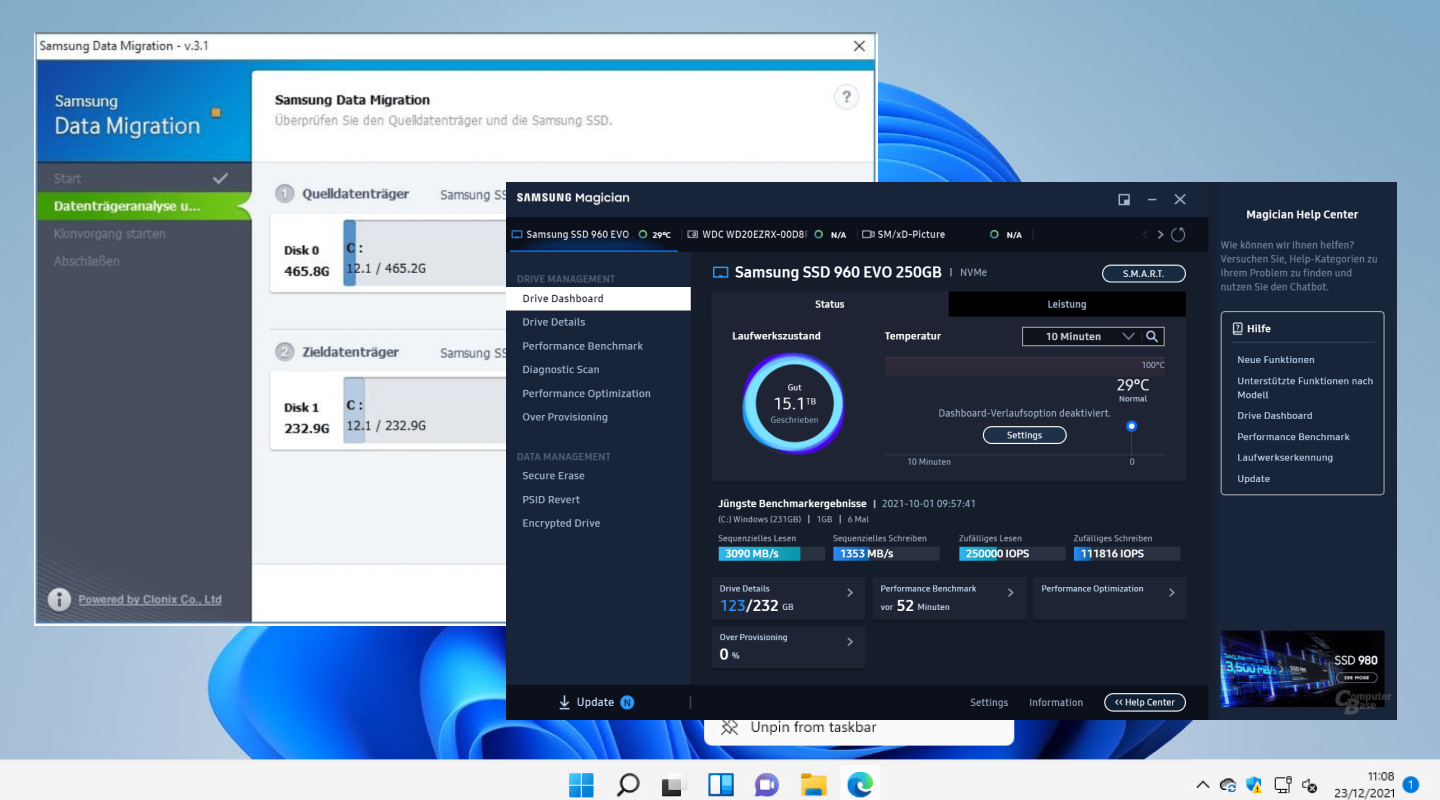Click the muted volume tray icon
1440x800 pixels.
tap(1310, 786)
